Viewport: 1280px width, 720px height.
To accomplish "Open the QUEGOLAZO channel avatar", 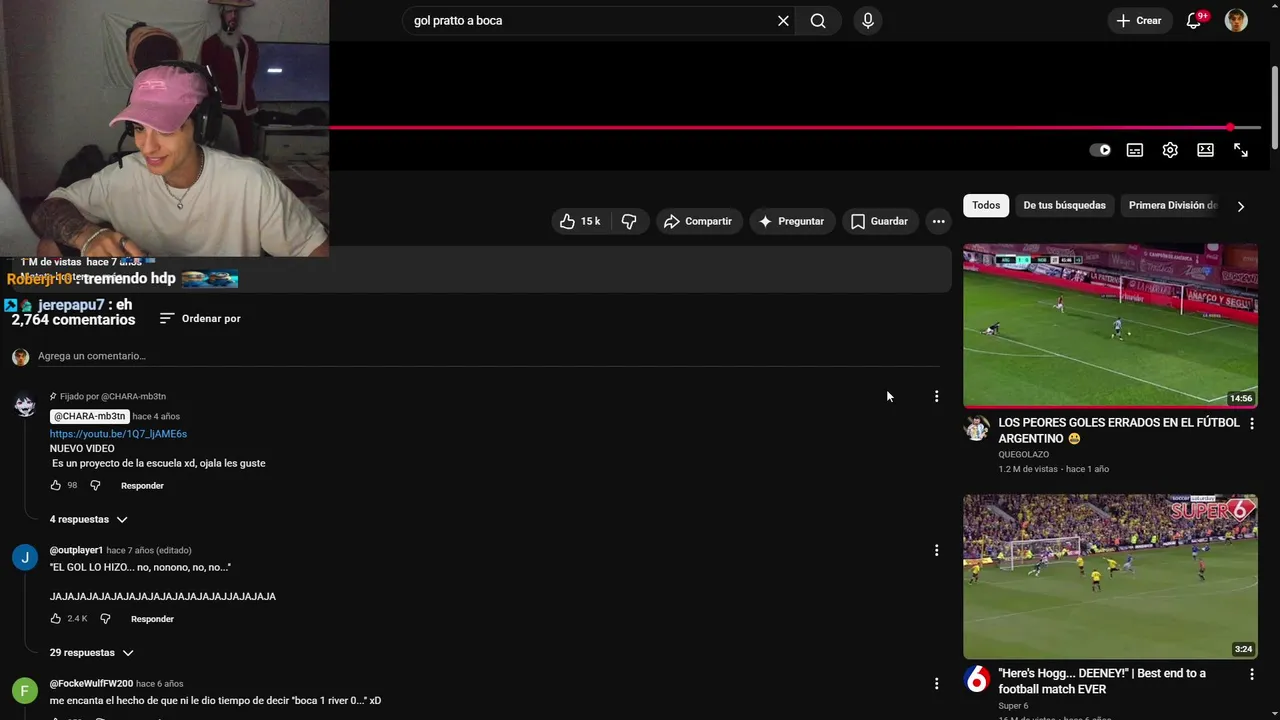I will pyautogui.click(x=976, y=429).
